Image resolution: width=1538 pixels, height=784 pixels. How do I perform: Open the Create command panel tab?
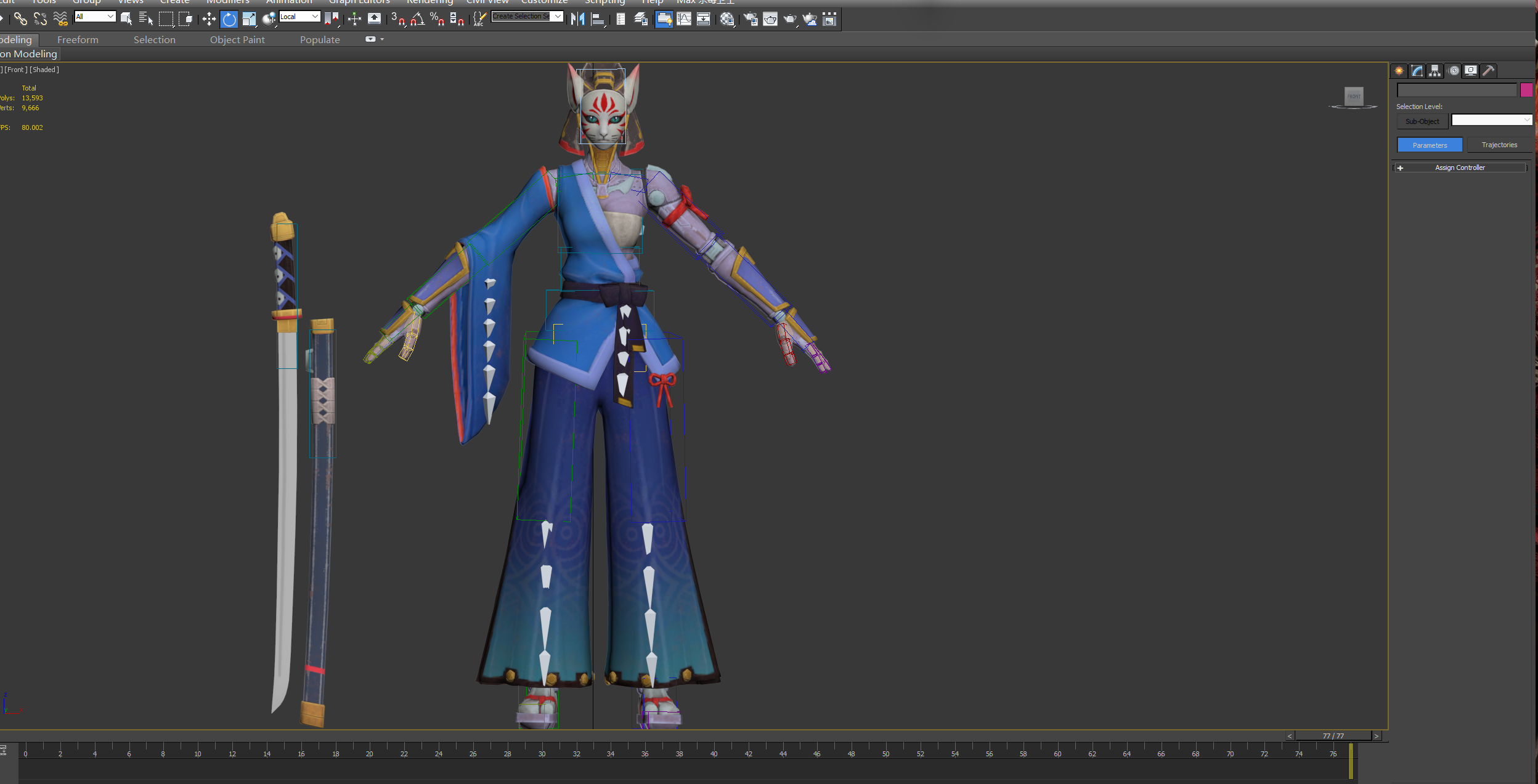tap(1399, 71)
